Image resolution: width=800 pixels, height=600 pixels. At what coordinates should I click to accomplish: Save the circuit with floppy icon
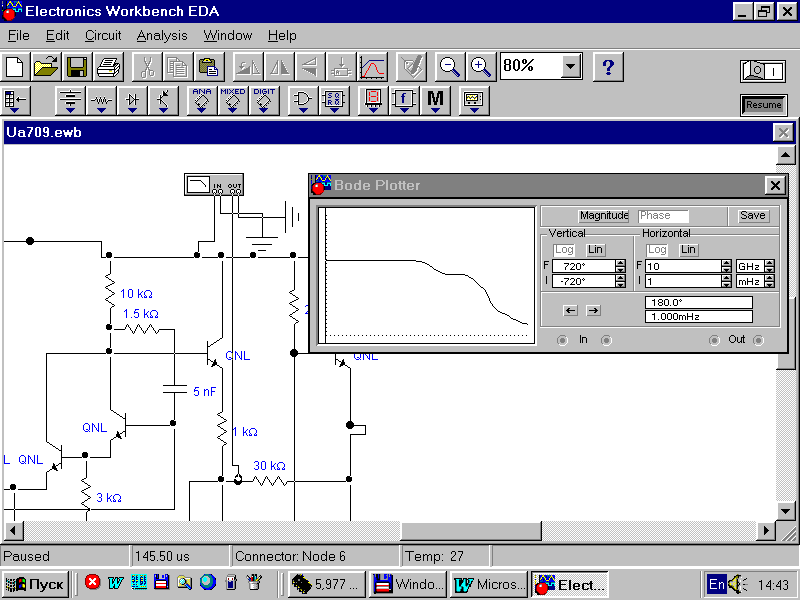(x=77, y=67)
